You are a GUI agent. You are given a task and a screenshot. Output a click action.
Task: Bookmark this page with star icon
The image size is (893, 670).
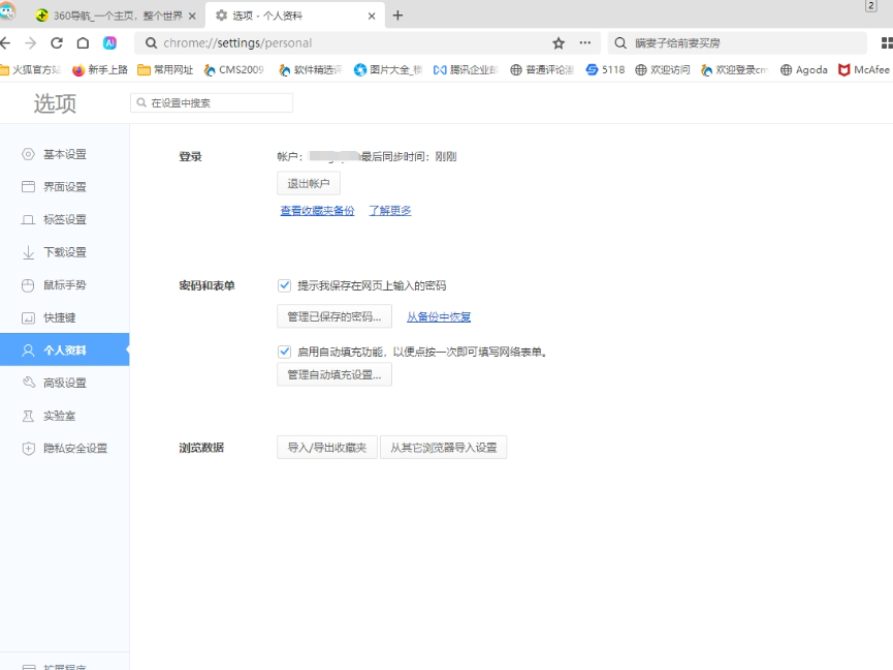559,43
